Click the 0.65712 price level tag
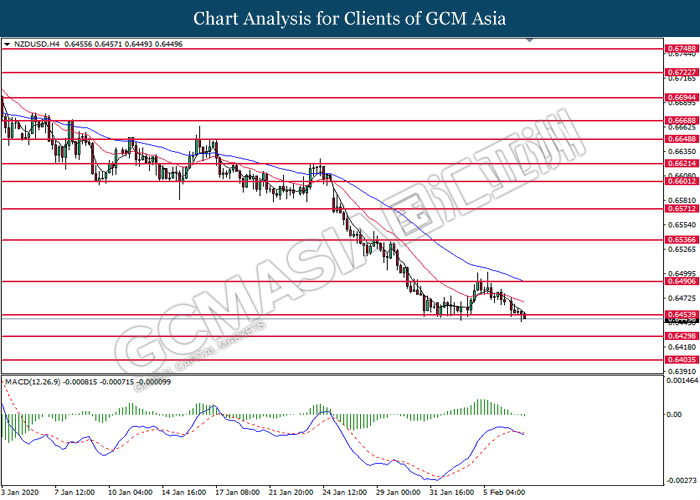Viewport: 700px width, 500px height. pyautogui.click(x=680, y=210)
